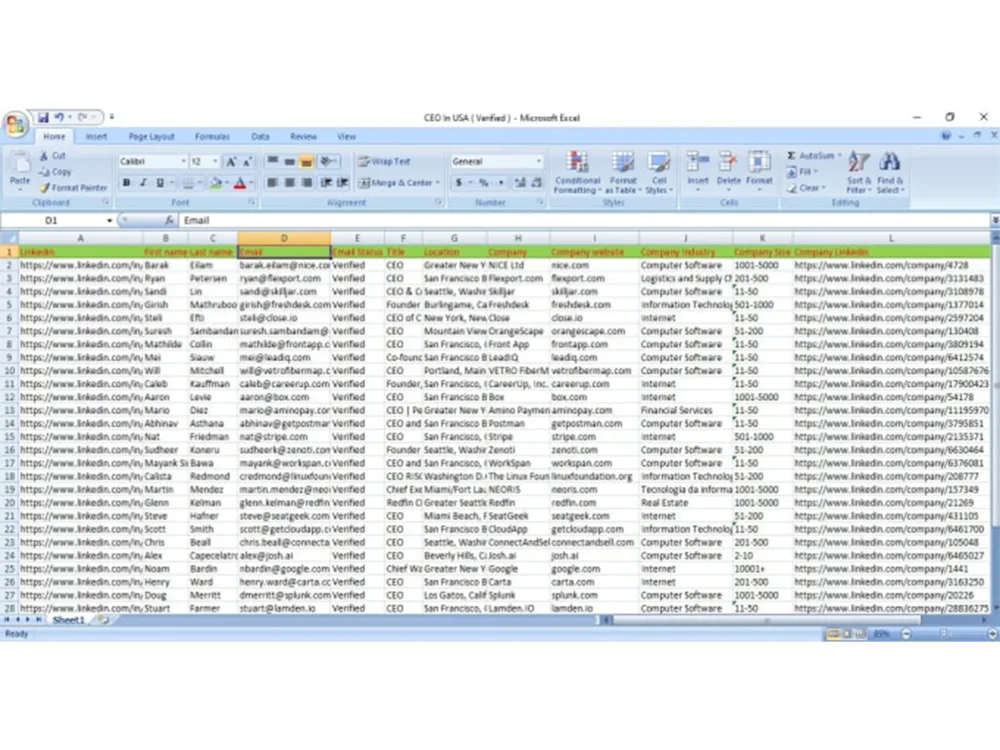The width and height of the screenshot is (1000, 750).
Task: Apply percent style
Action: click(x=484, y=183)
